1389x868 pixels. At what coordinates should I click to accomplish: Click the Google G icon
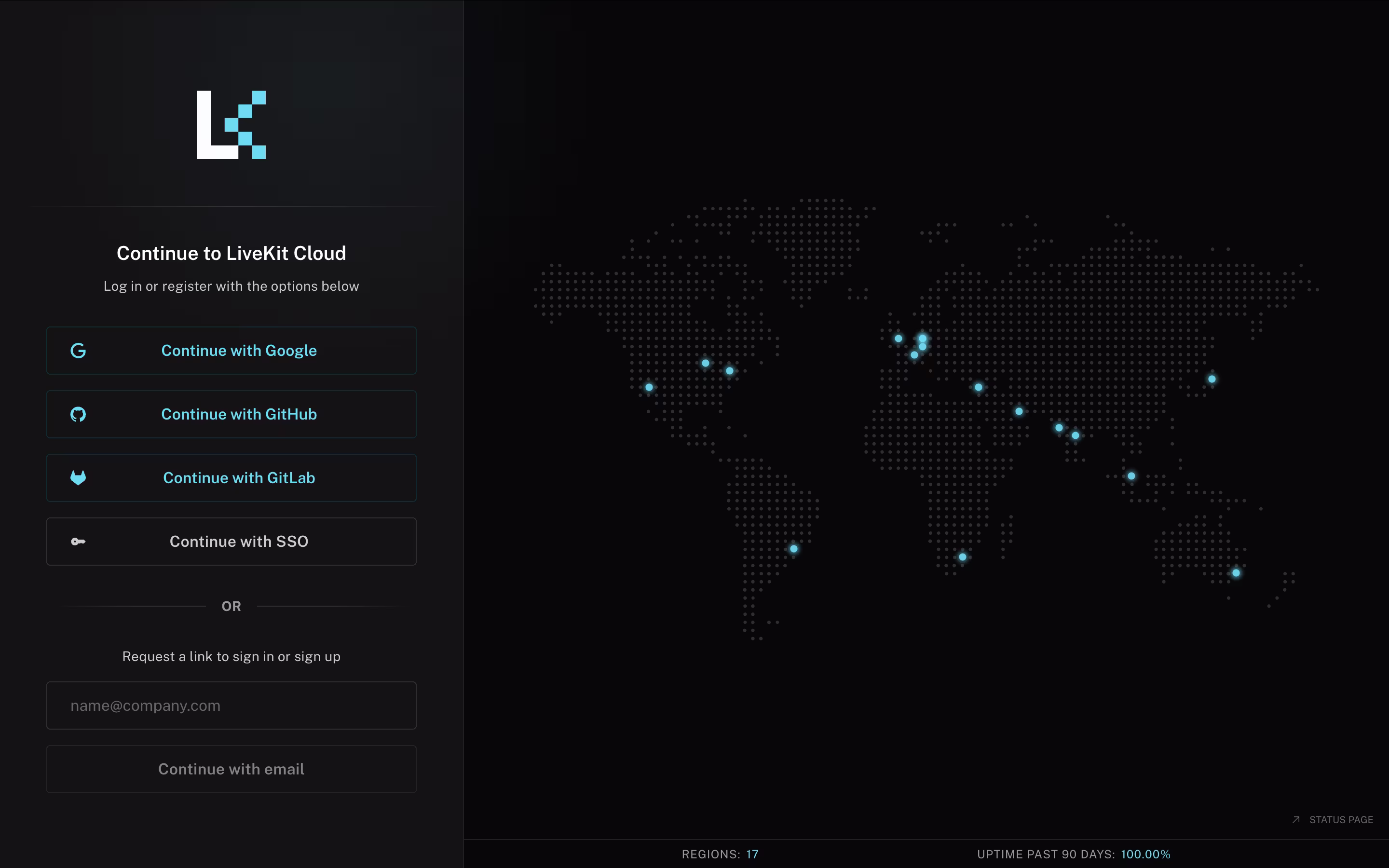pyautogui.click(x=78, y=351)
